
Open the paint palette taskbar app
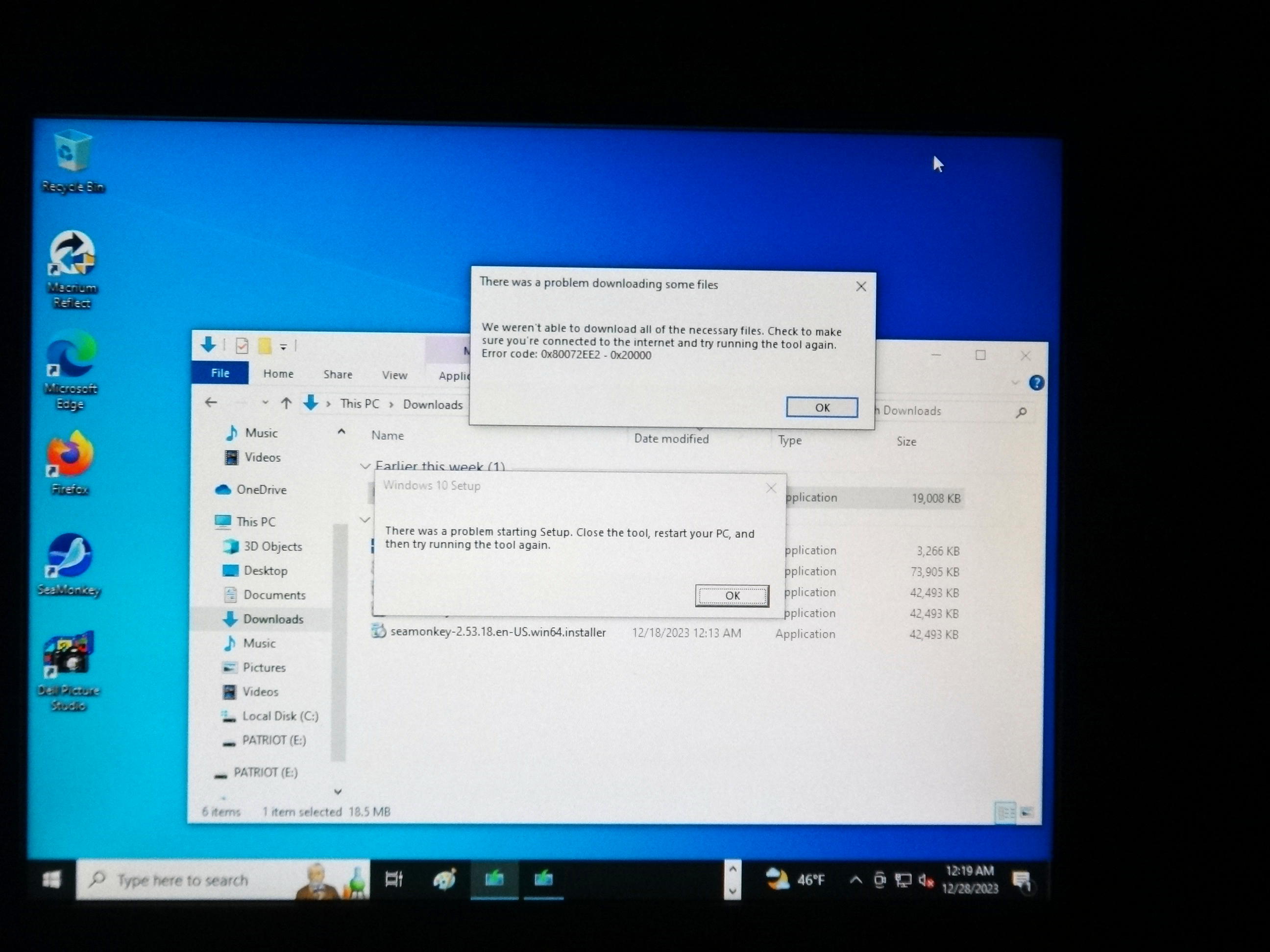click(x=444, y=879)
